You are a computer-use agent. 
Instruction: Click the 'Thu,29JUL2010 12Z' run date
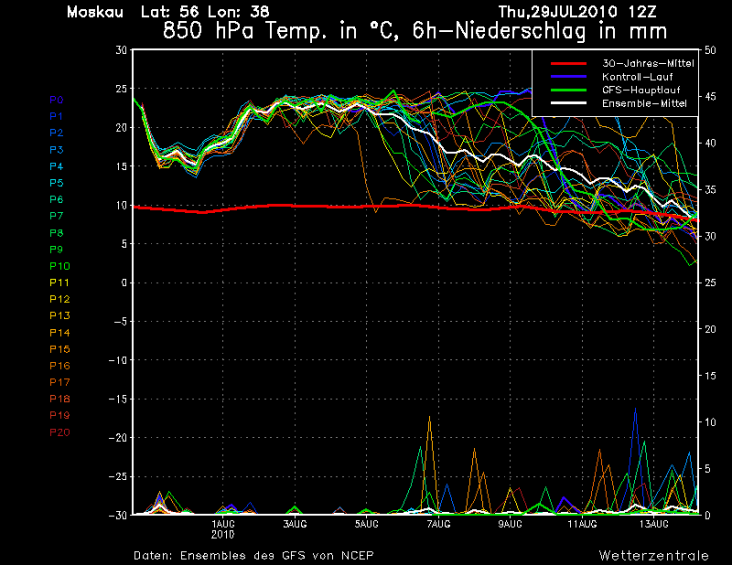click(577, 12)
